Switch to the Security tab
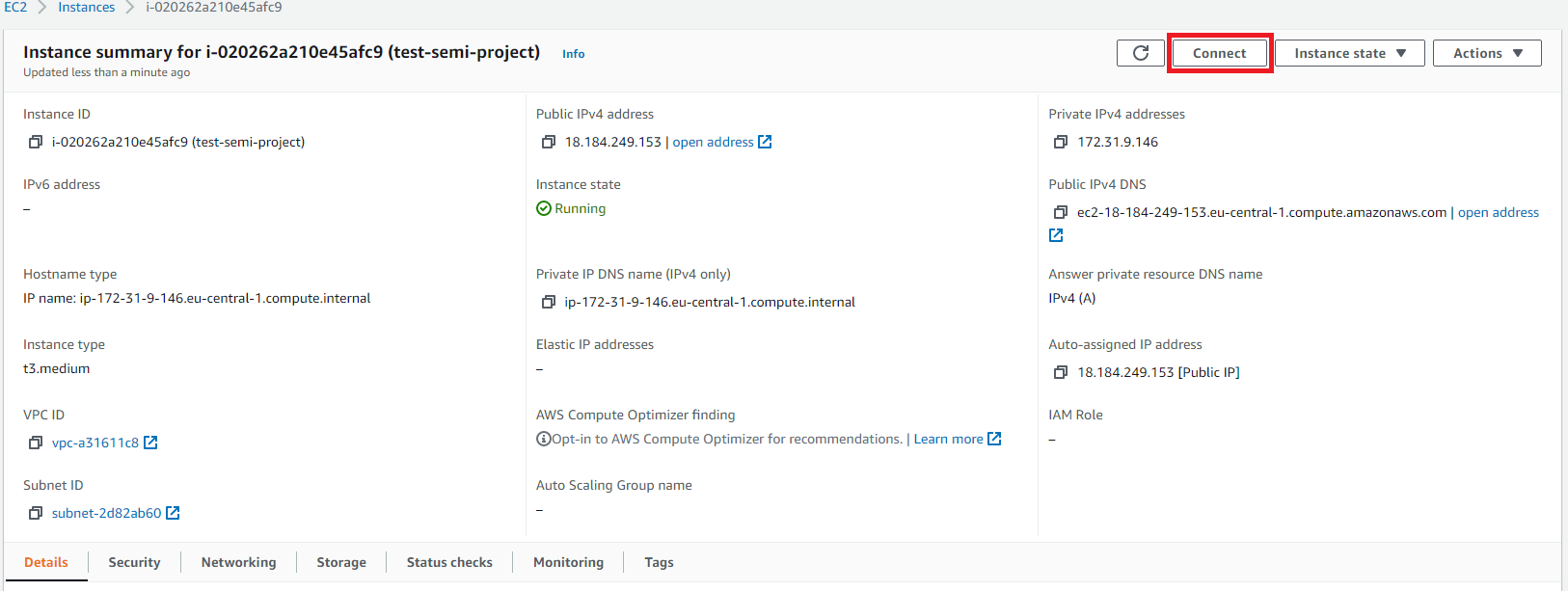The height and width of the screenshot is (591, 1568). pyautogui.click(x=134, y=562)
